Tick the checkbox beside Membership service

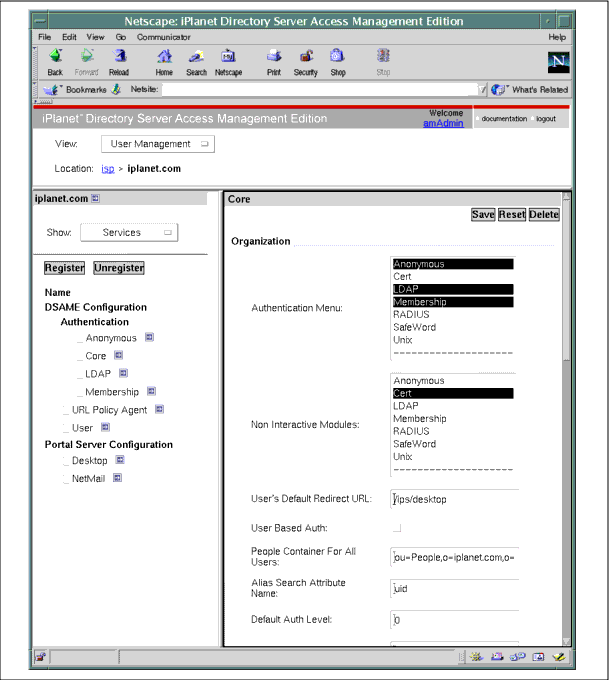point(79,392)
